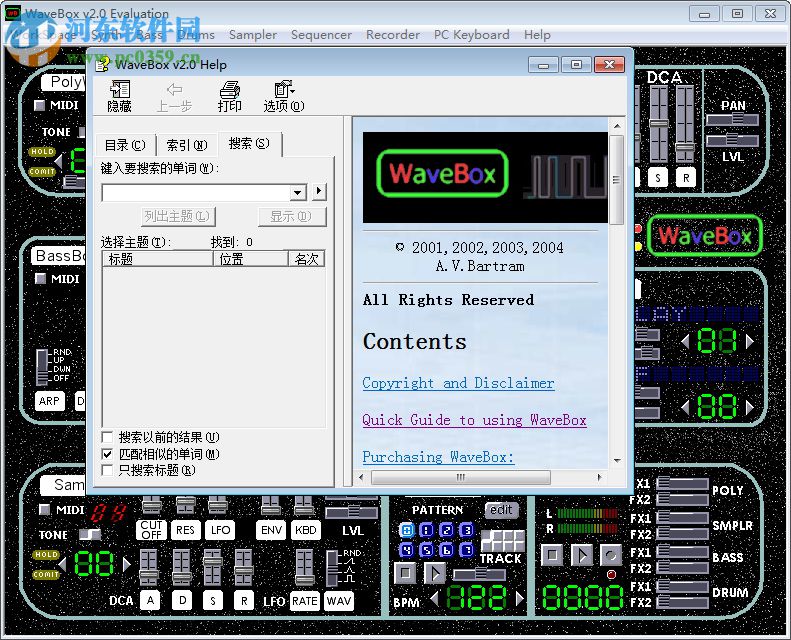
Task: Click the sampler WAV label button
Action: tap(338, 601)
